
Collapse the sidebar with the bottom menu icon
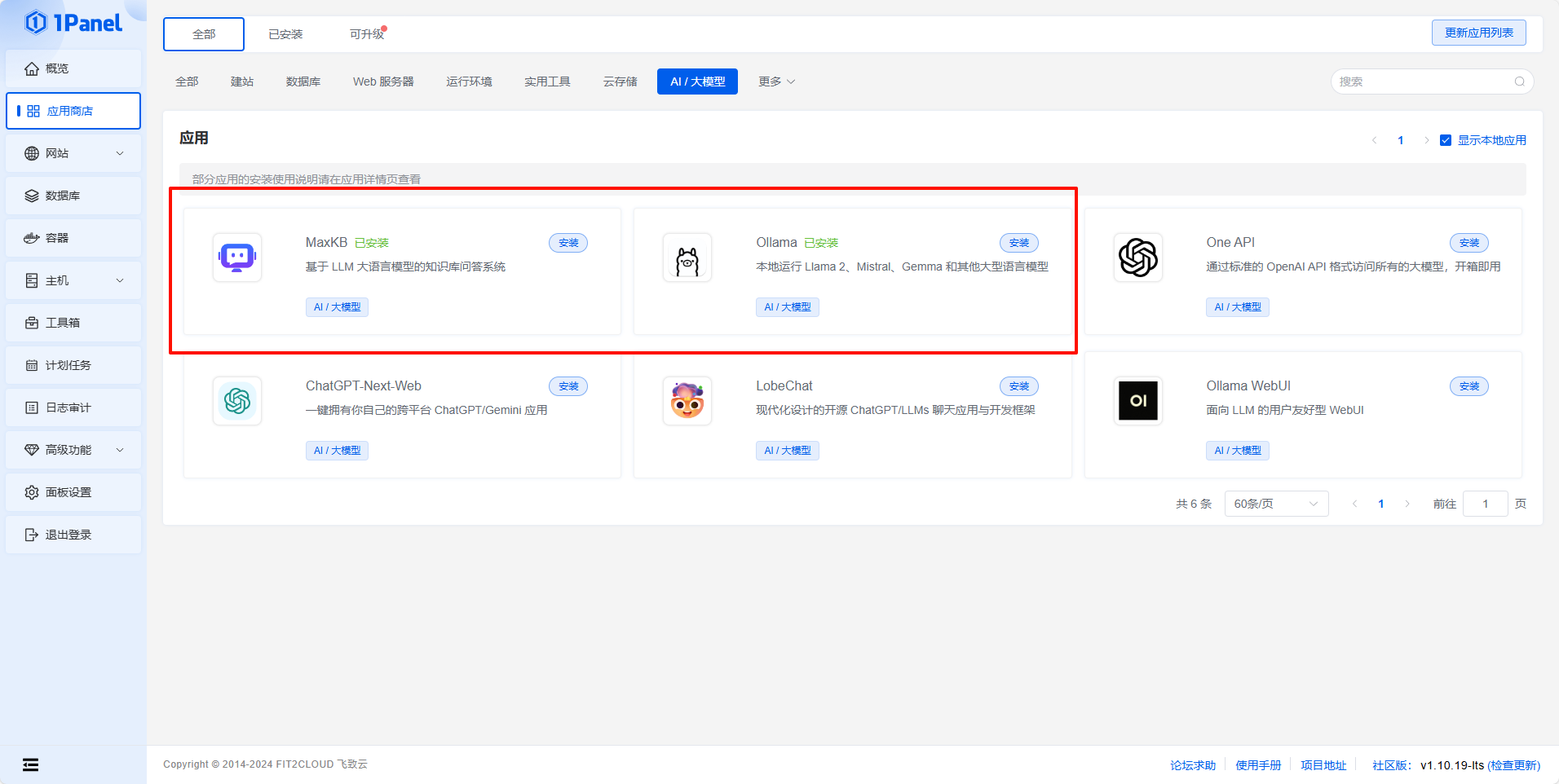[30, 764]
